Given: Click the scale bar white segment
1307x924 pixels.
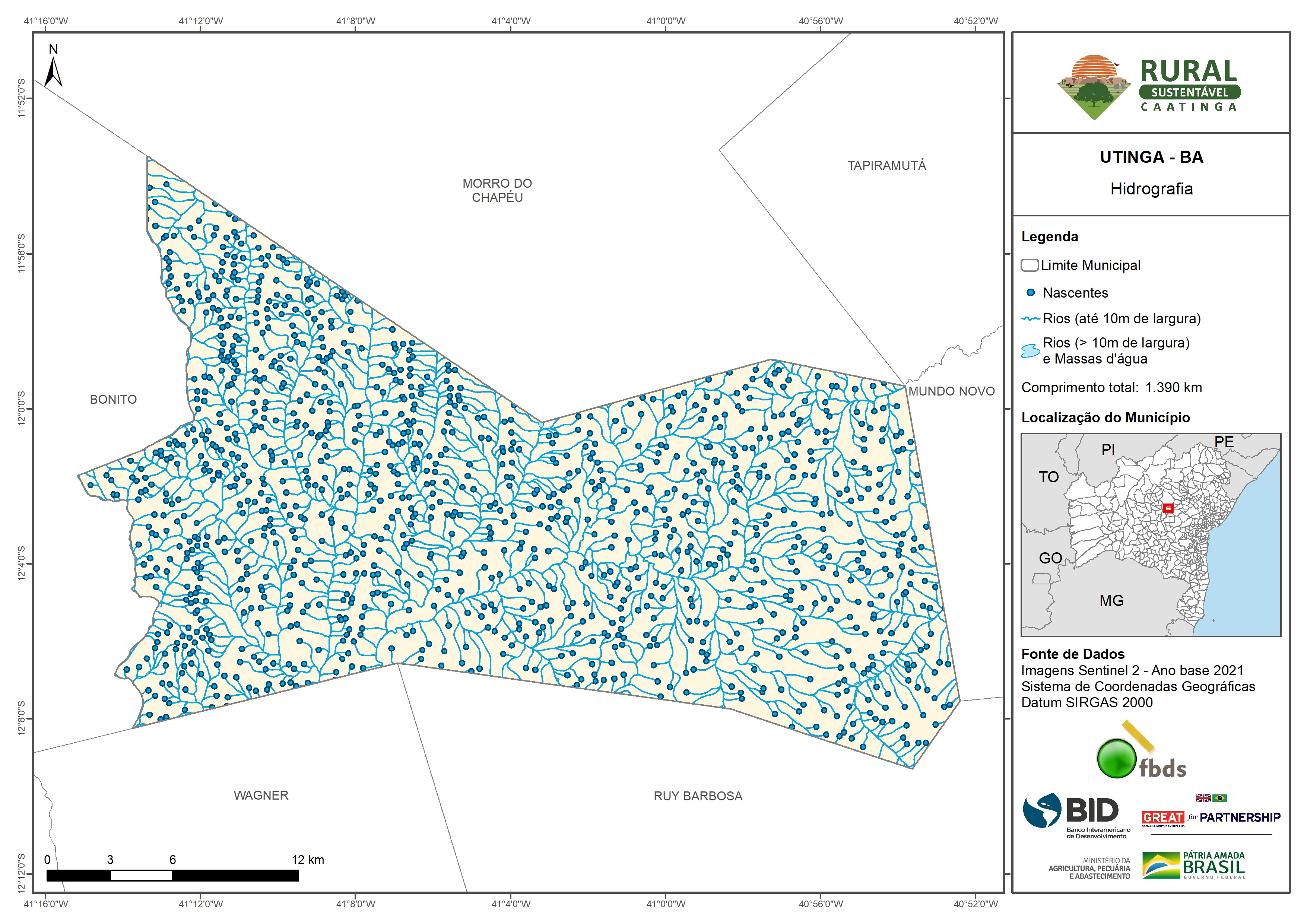Looking at the screenshot, I should coord(141,876).
